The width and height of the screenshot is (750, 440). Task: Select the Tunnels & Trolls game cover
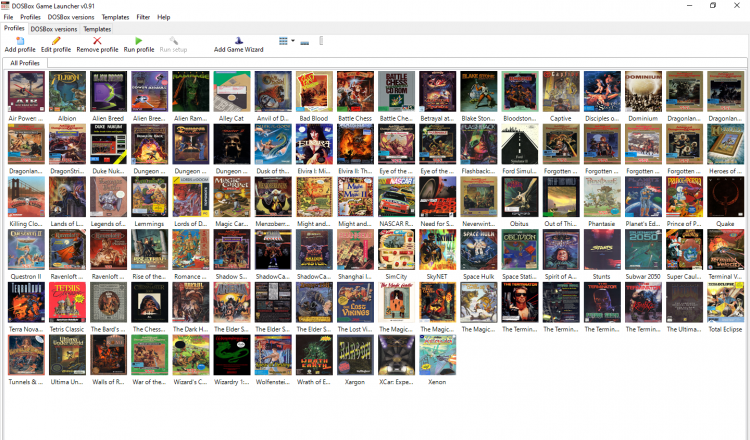[26, 354]
